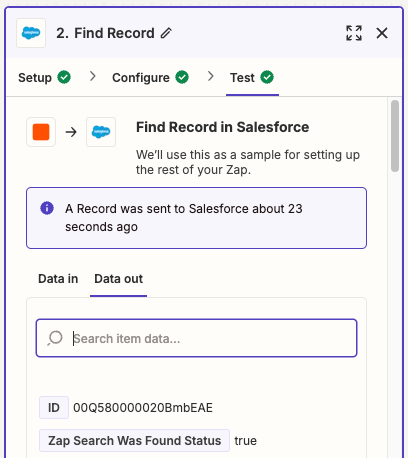Click the ID field label
The height and width of the screenshot is (458, 408).
click(54, 407)
